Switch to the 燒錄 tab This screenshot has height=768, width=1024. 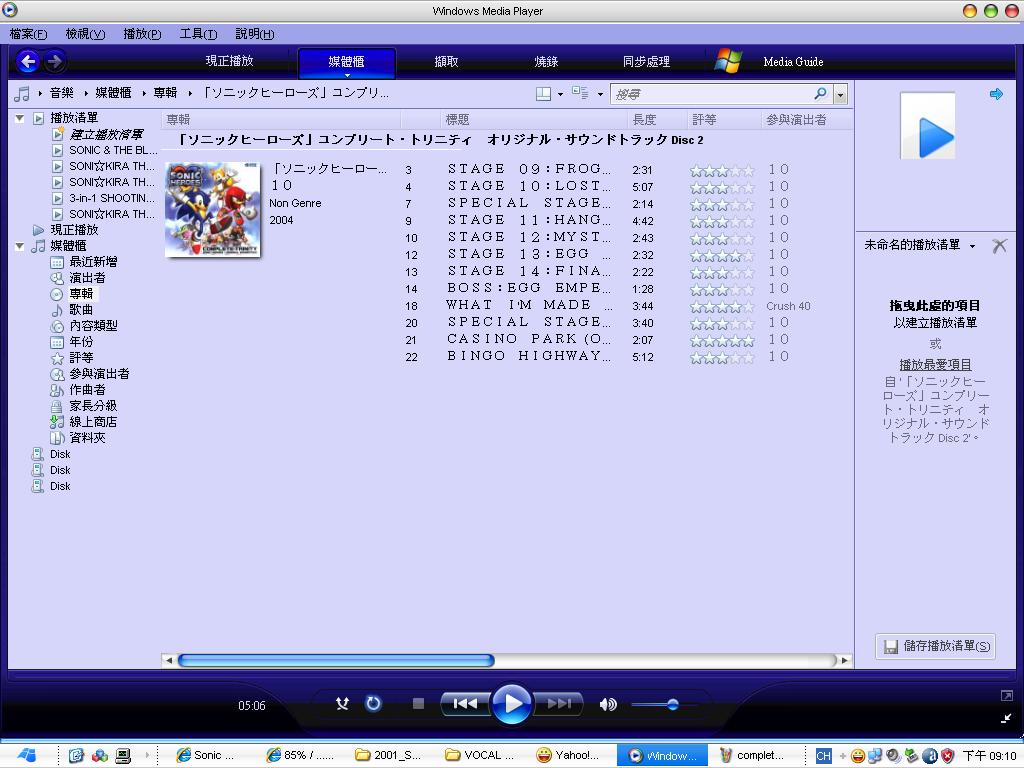pos(545,61)
